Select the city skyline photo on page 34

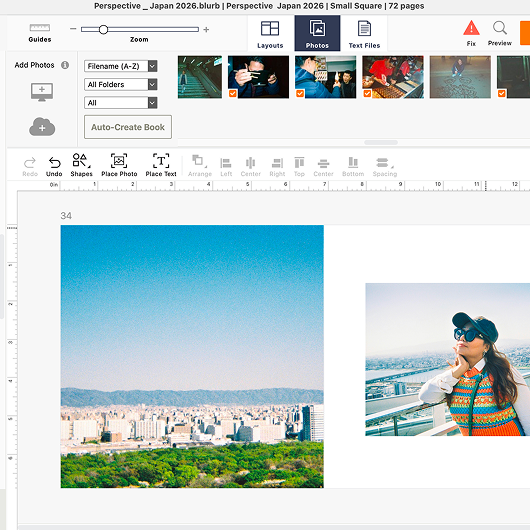click(x=192, y=356)
